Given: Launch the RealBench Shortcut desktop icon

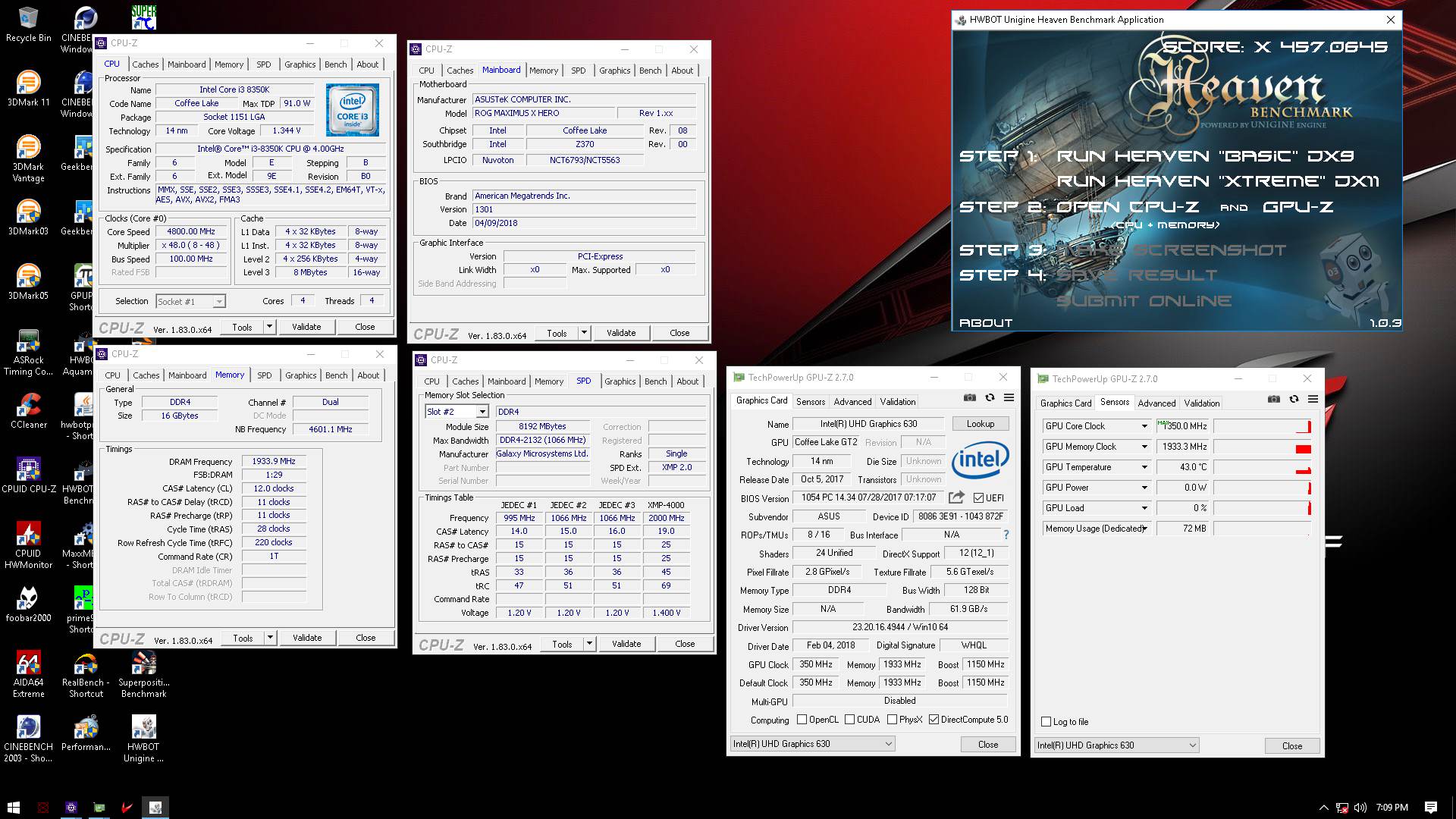Looking at the screenshot, I should 86,675.
